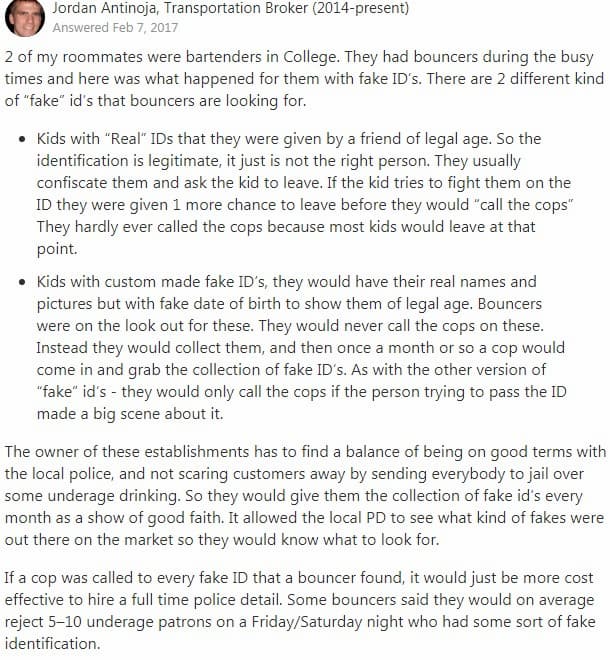Click the opening paragraph about roommates bartending
The image size is (610, 660).
(304, 79)
